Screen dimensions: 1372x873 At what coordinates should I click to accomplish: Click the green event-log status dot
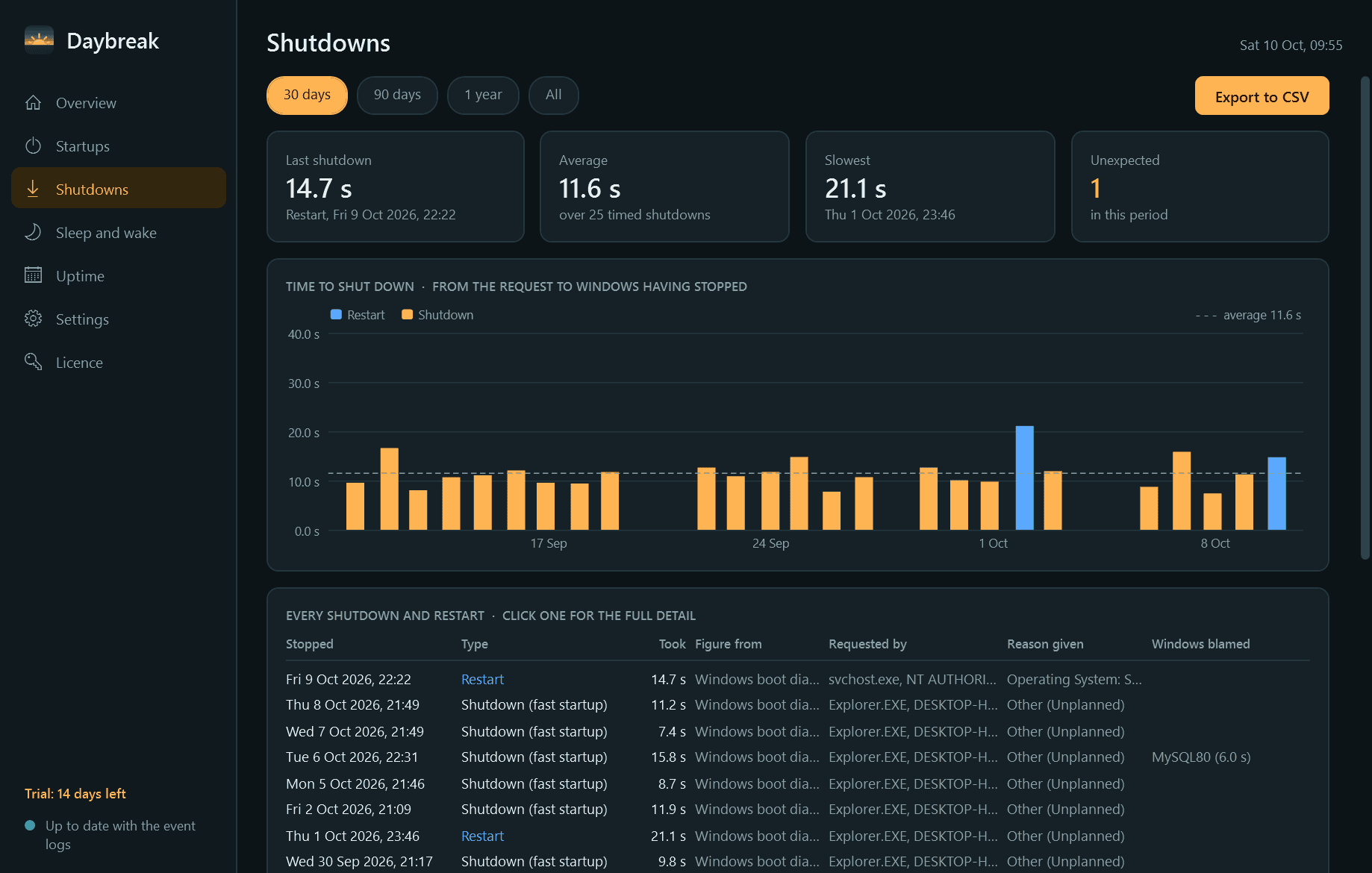pyautogui.click(x=30, y=825)
